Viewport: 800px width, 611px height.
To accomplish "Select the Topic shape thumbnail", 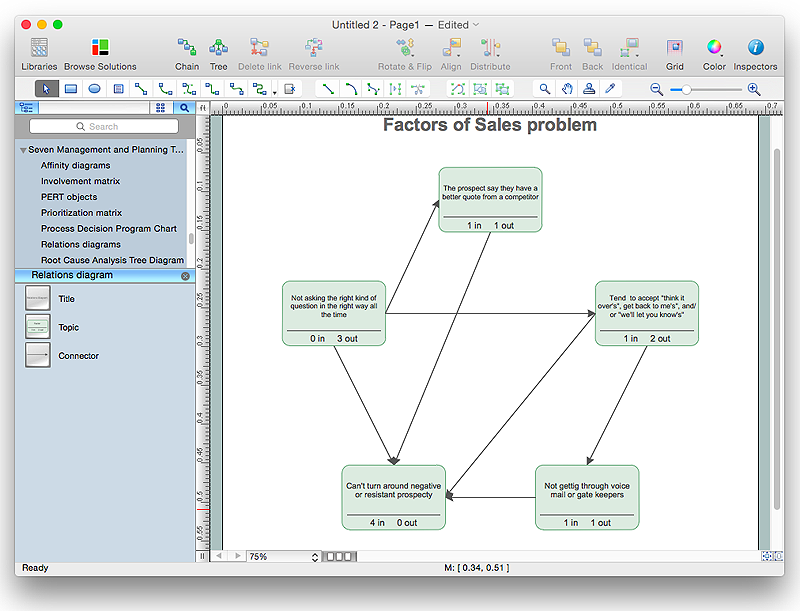I will coord(38,326).
